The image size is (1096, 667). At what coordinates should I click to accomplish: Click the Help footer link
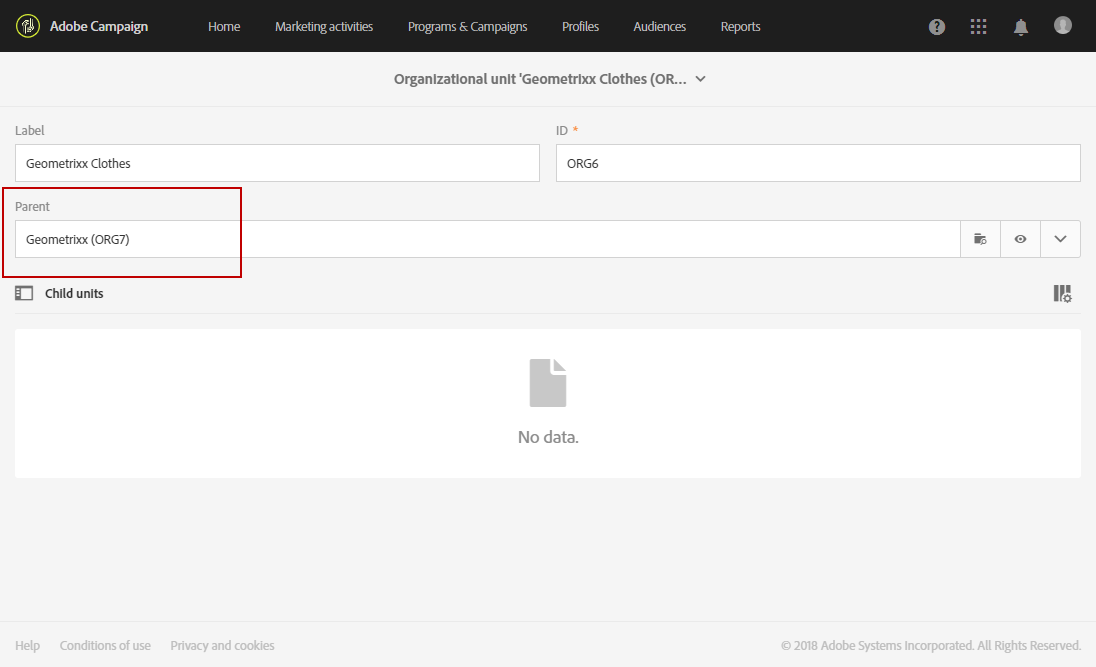coord(27,645)
